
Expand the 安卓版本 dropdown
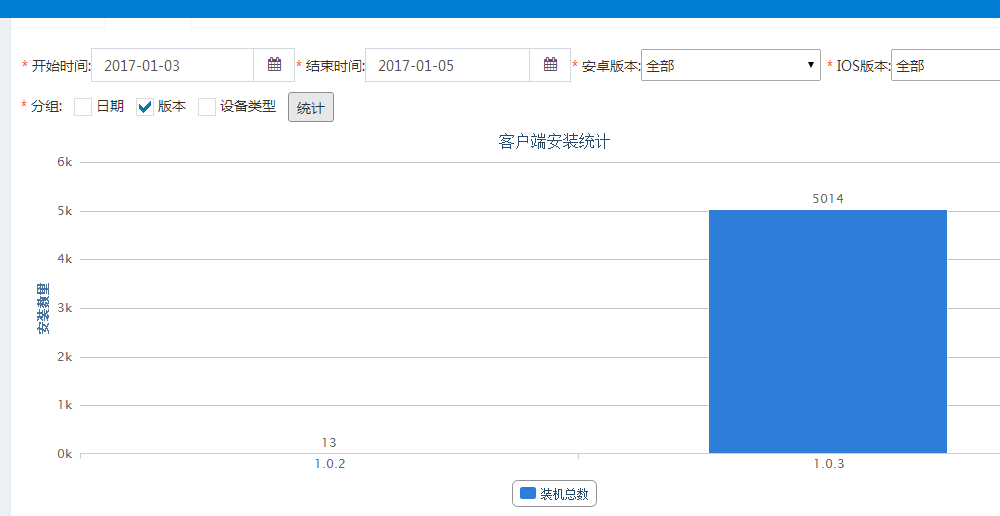(730, 66)
